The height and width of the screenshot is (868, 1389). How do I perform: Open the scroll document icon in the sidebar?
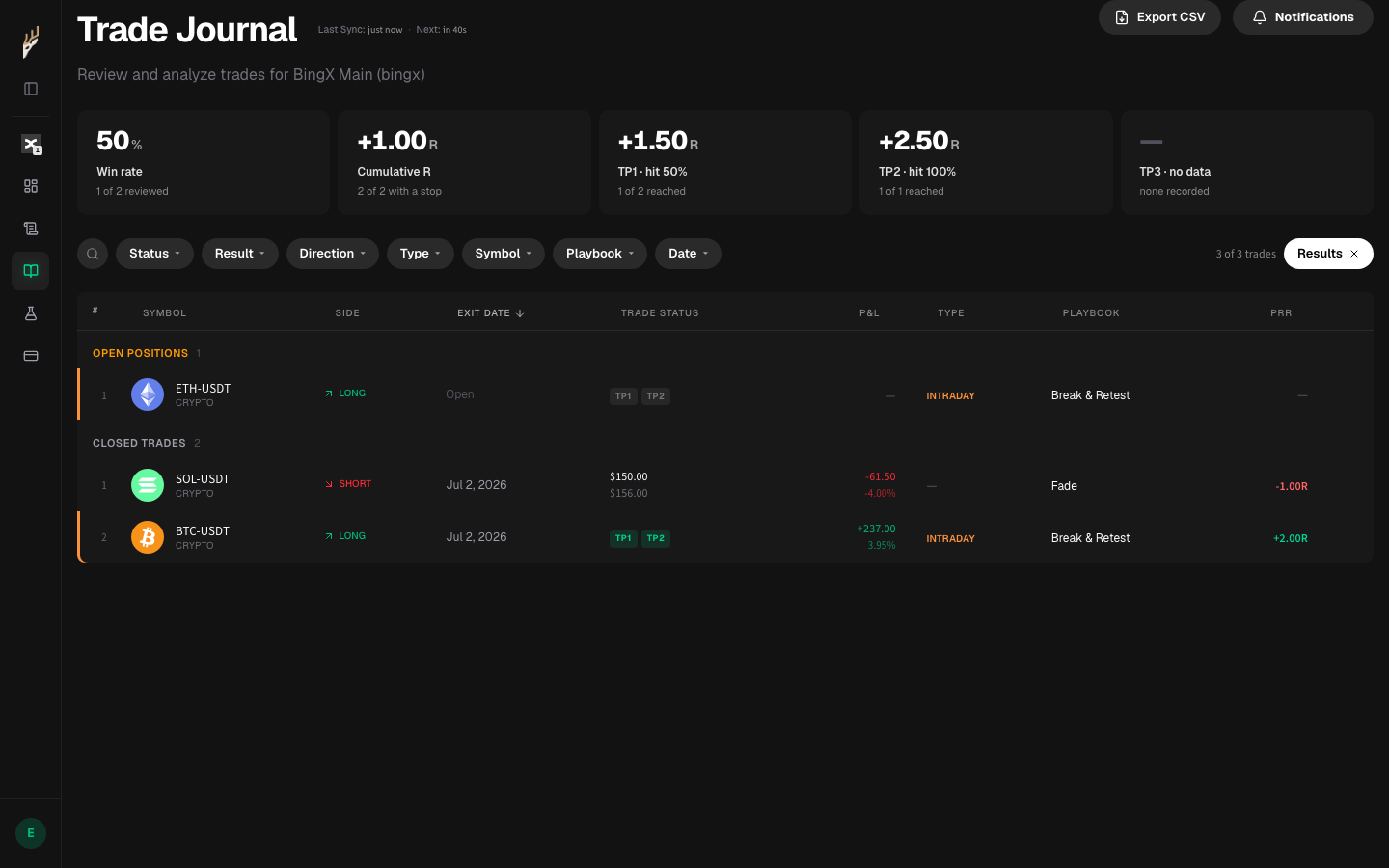(x=31, y=229)
